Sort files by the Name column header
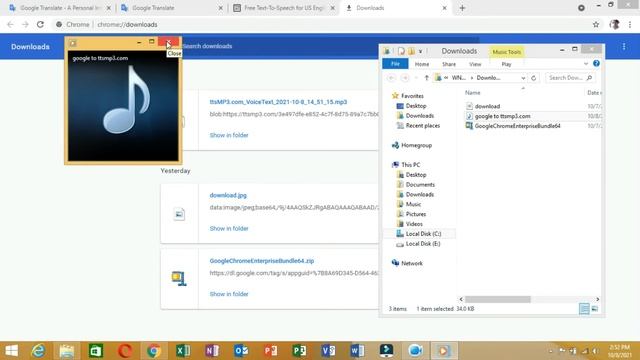 (x=473, y=93)
